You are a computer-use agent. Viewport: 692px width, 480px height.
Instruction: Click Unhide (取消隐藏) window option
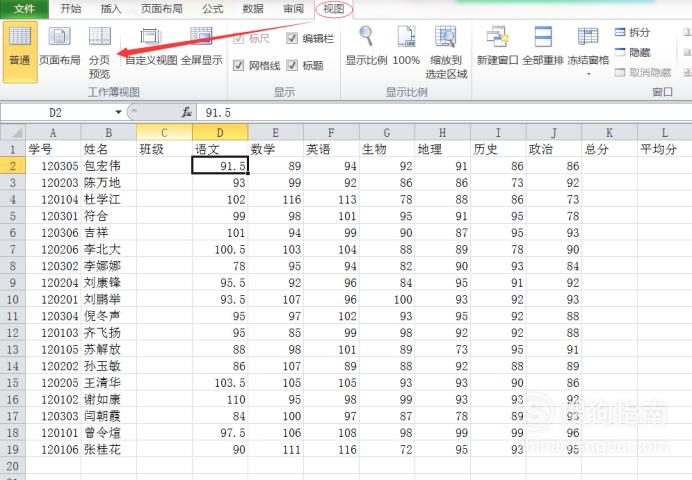(643, 72)
